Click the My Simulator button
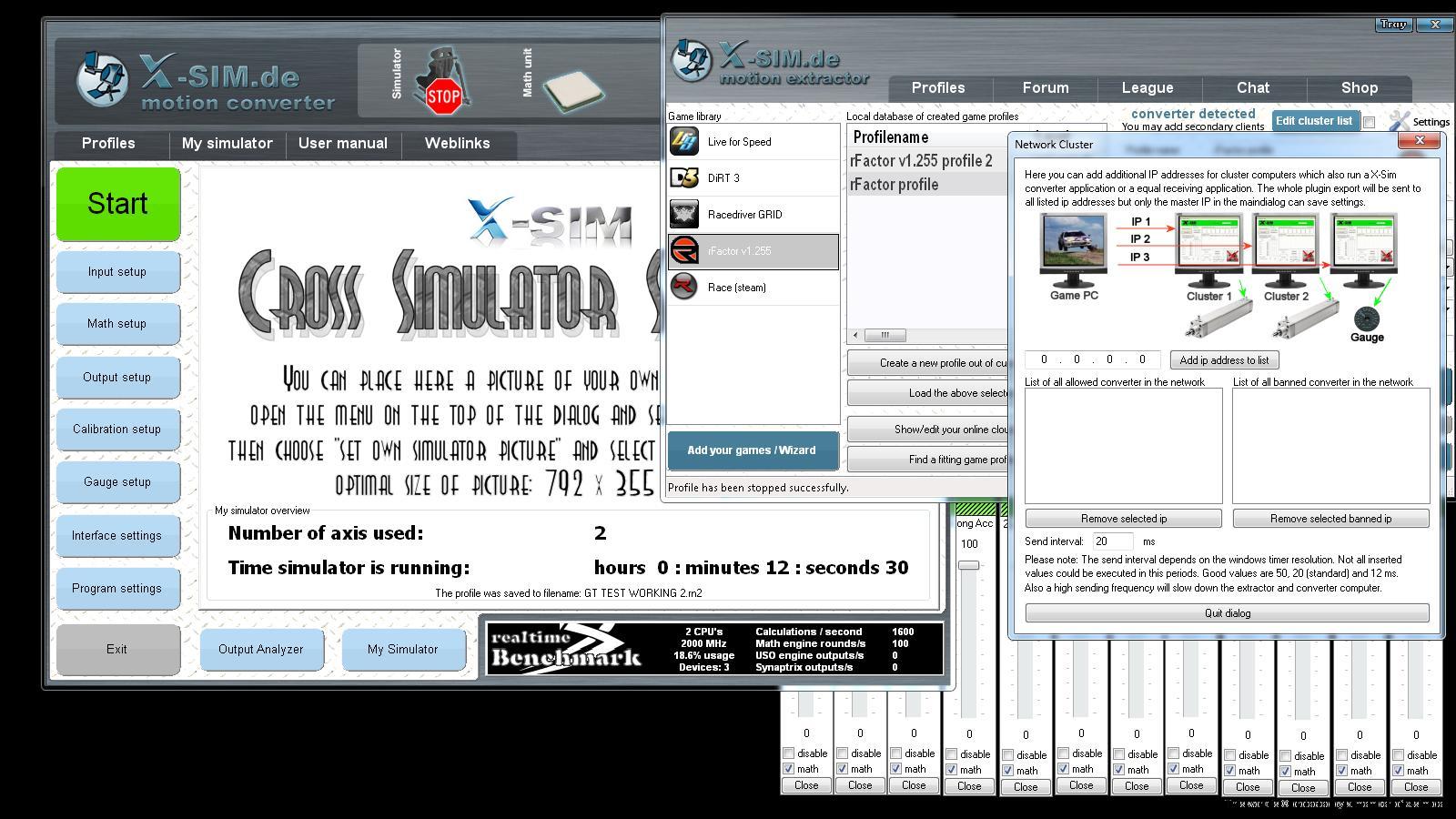This screenshot has height=819, width=1456. click(403, 650)
